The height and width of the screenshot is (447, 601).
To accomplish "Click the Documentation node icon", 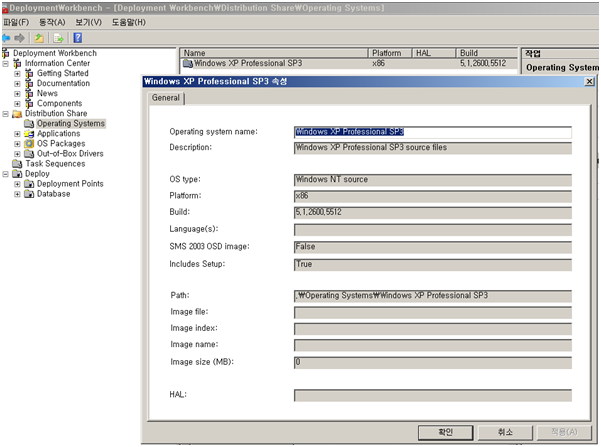I will pyautogui.click(x=29, y=83).
